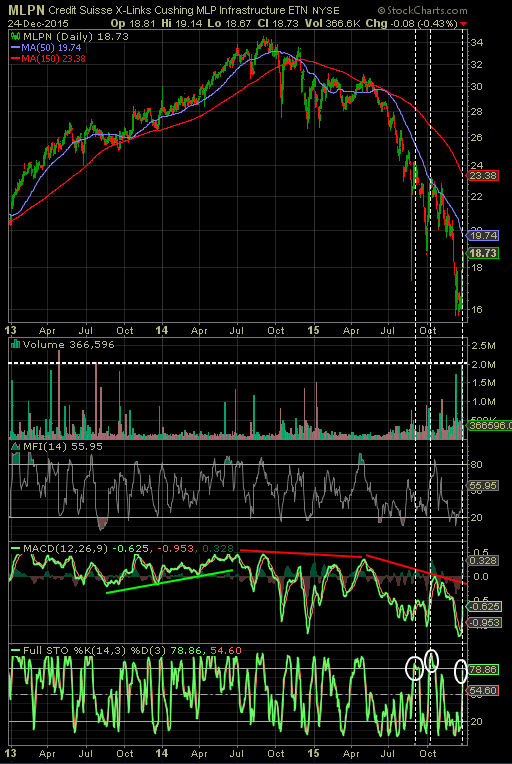Click the MFI(14) 55.95 legend text
This screenshot has width=512, height=764.
coord(62,446)
